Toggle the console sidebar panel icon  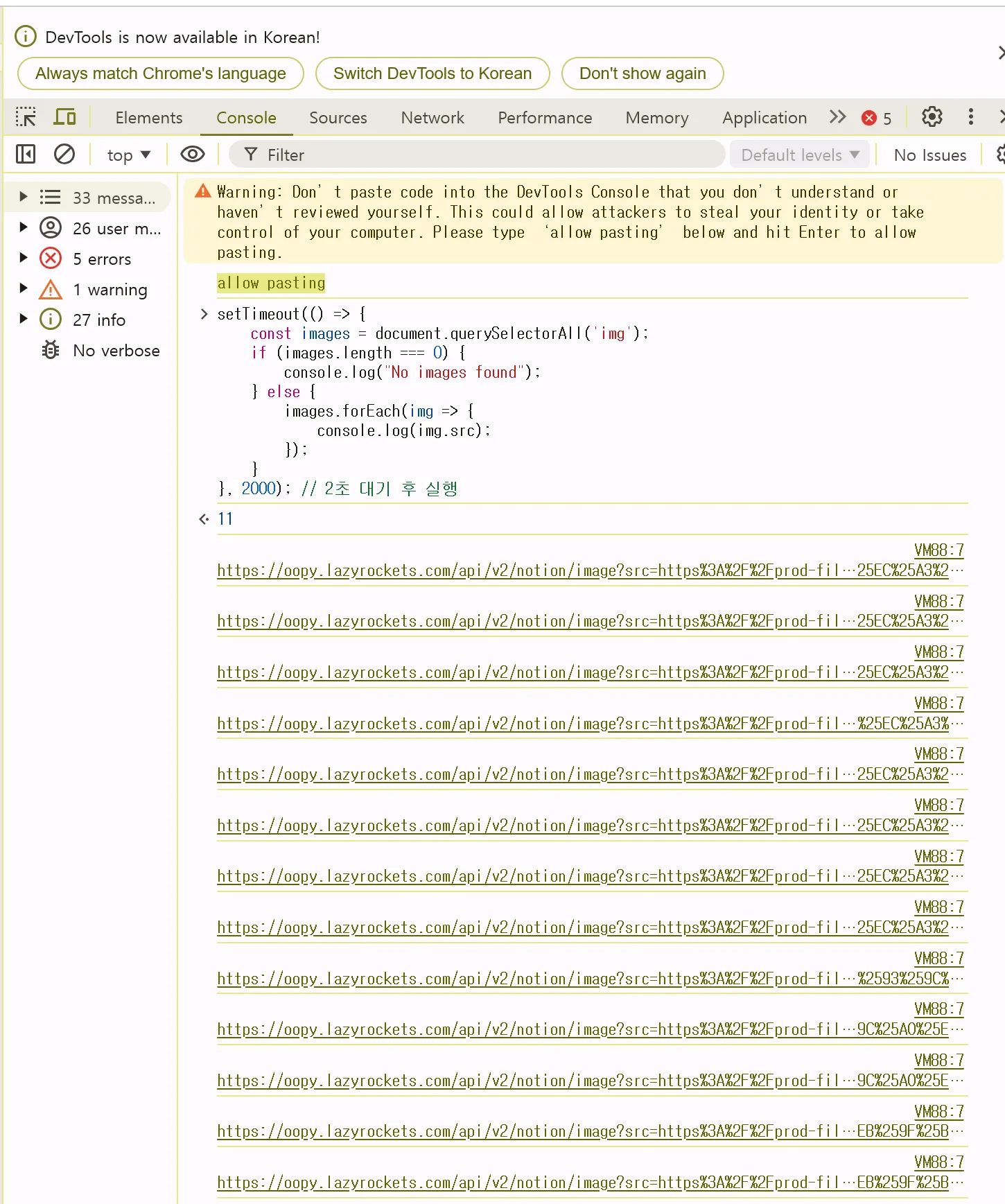click(x=26, y=155)
